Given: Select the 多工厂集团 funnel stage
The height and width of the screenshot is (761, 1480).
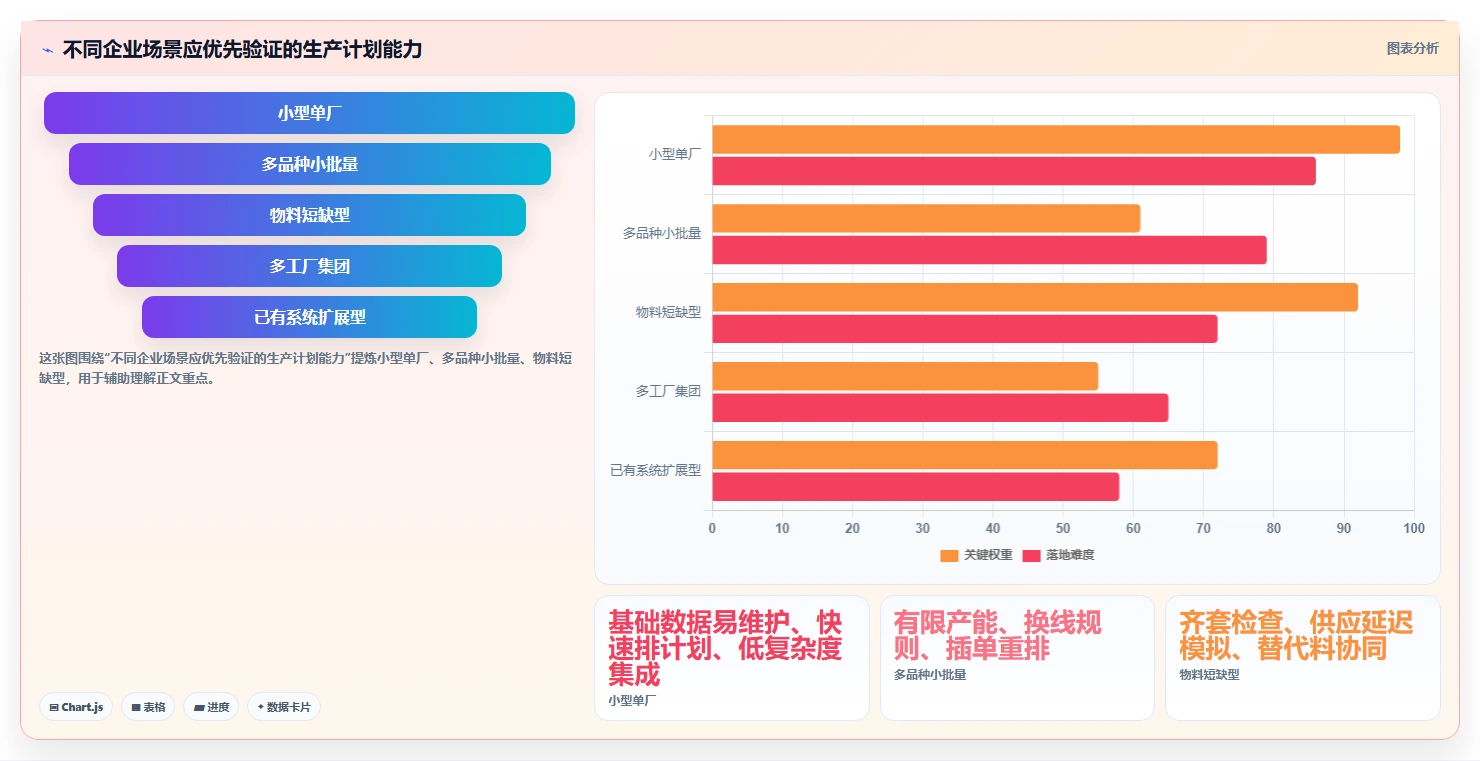Looking at the screenshot, I should click(x=309, y=266).
